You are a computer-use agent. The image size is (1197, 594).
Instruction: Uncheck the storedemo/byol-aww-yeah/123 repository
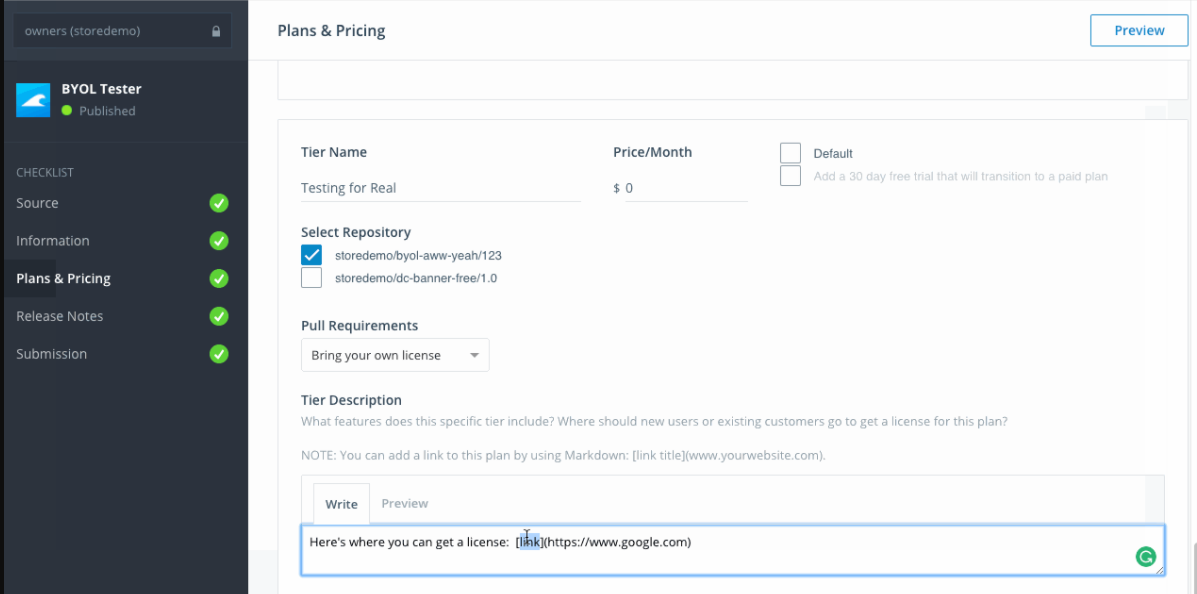(x=312, y=255)
